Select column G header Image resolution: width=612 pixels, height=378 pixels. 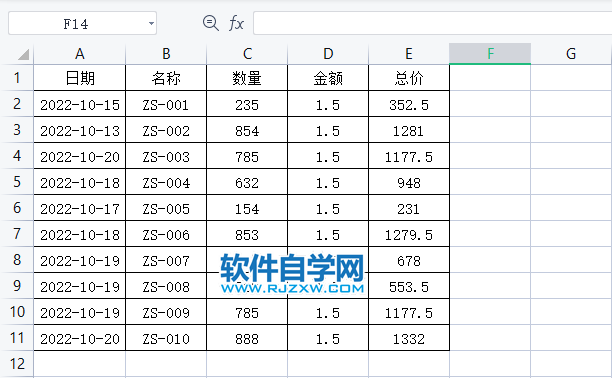tap(571, 54)
